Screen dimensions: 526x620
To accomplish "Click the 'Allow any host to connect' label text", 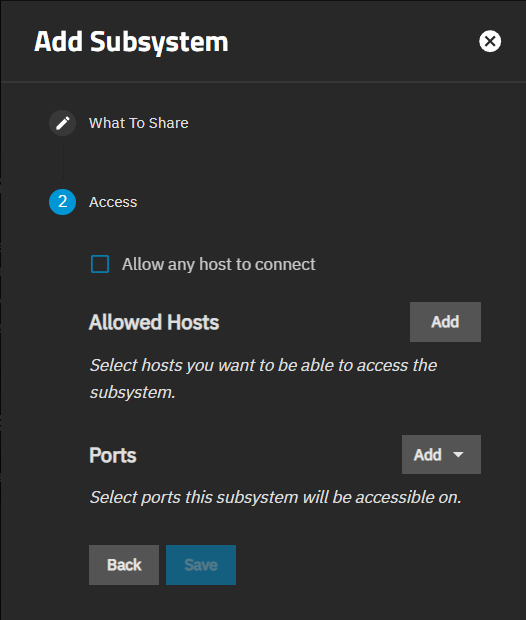I will click(x=218, y=264).
